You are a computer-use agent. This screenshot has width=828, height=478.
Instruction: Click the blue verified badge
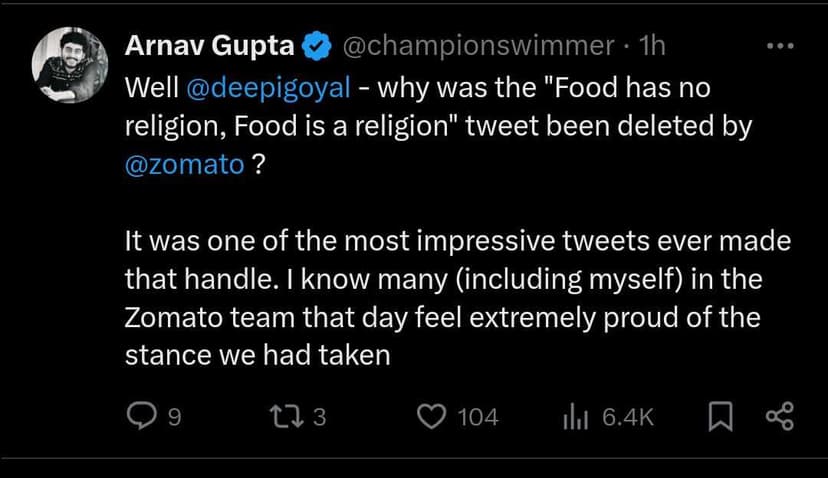pos(318,45)
